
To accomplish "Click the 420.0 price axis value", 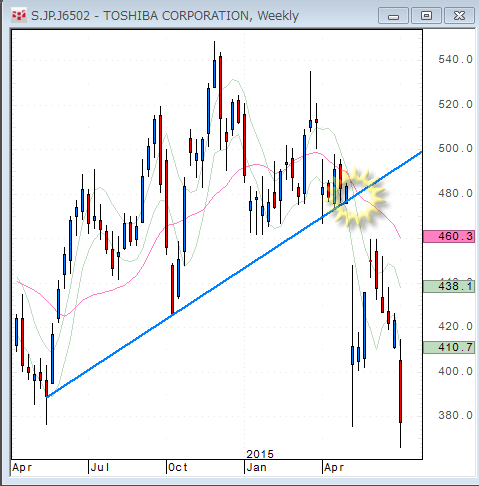I will [x=455, y=326].
